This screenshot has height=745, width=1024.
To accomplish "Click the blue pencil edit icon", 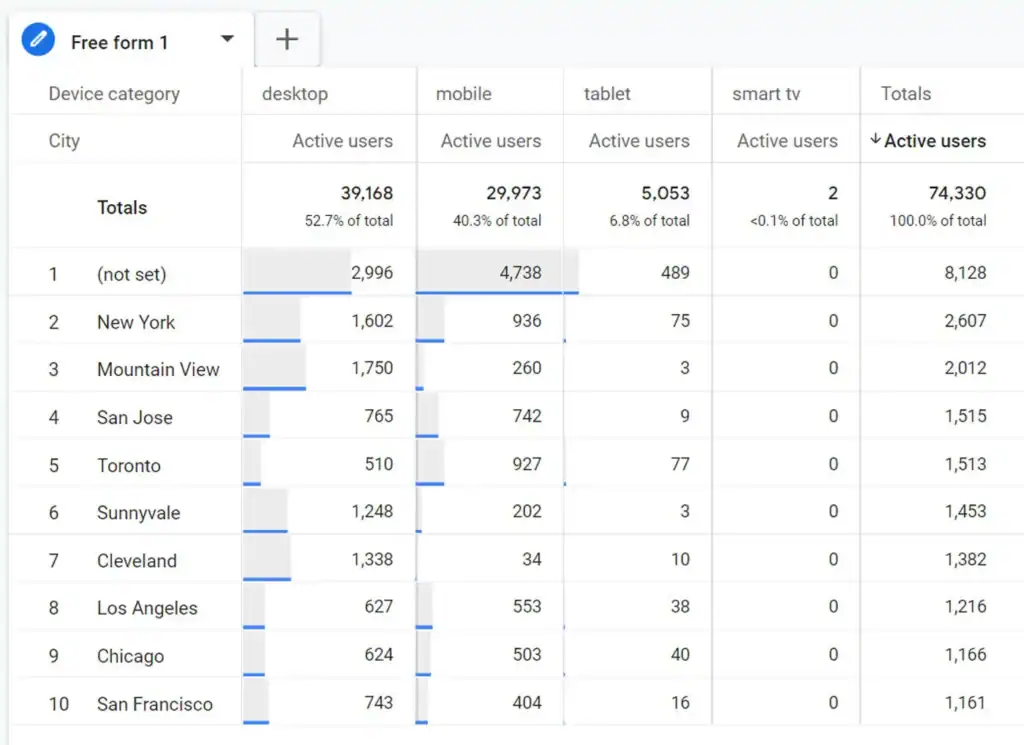I will click(38, 39).
